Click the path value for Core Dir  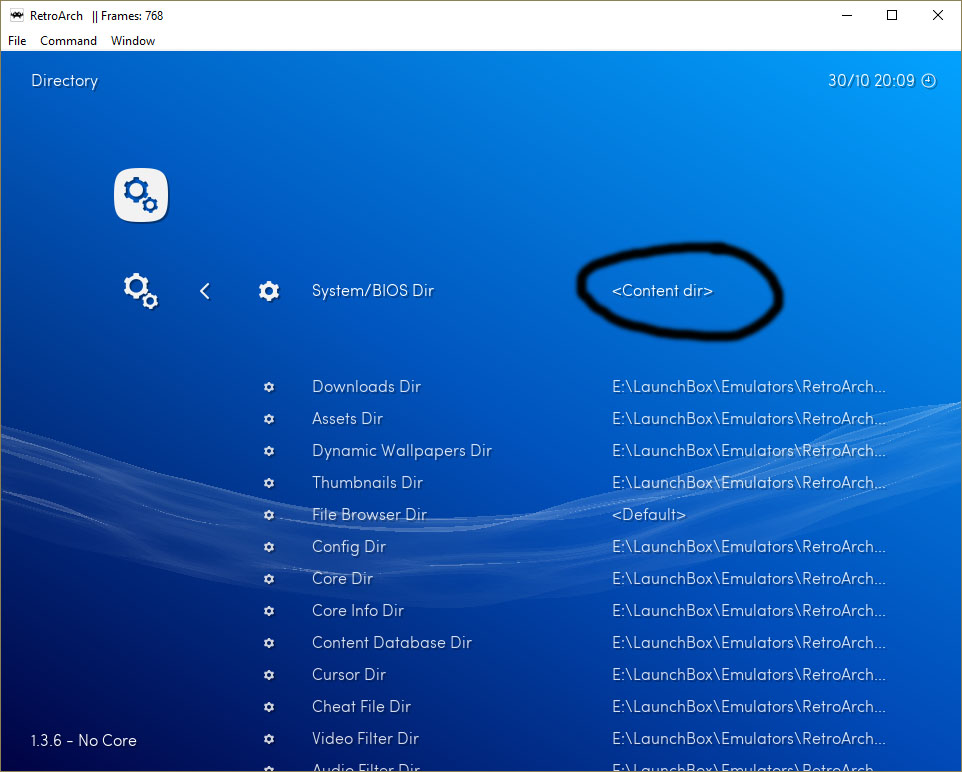click(x=748, y=579)
